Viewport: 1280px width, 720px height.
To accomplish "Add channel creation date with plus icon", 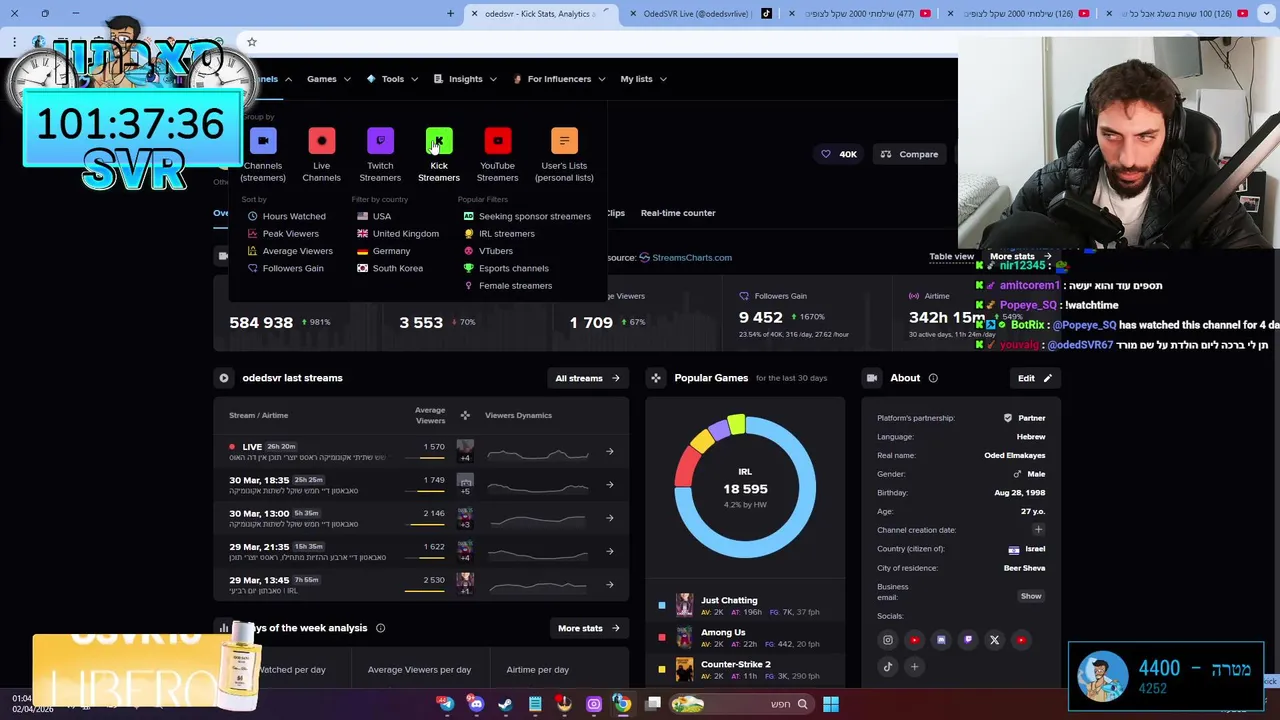I will tap(1038, 530).
